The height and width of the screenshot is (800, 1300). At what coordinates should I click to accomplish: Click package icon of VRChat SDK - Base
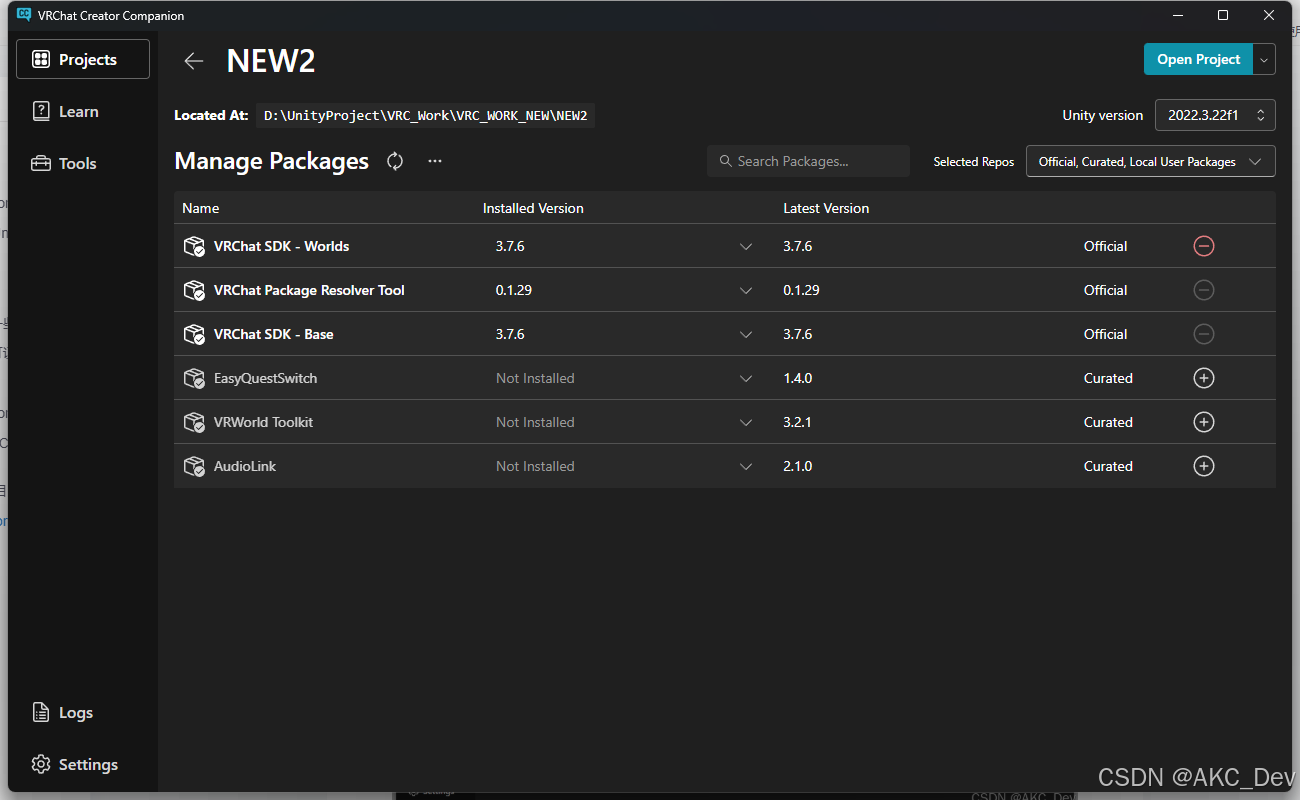click(x=194, y=334)
